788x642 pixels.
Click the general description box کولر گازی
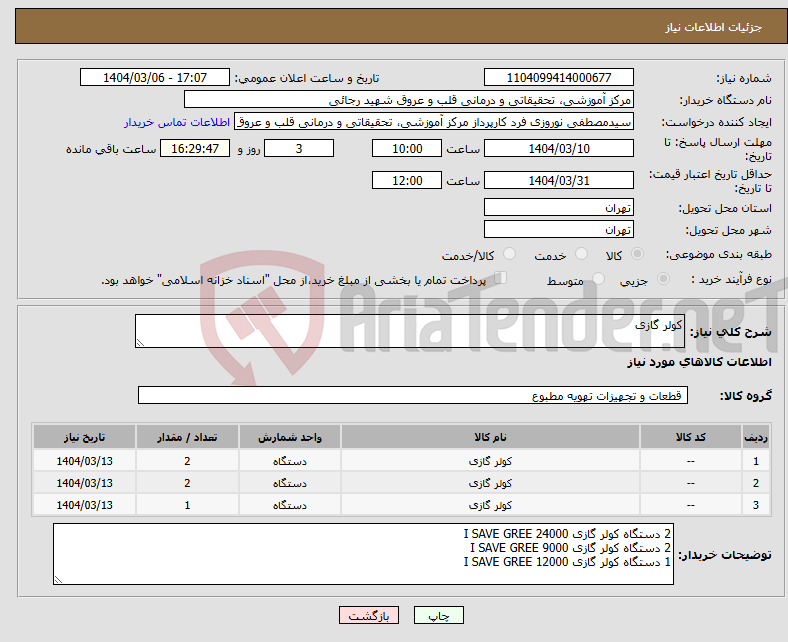(x=410, y=331)
